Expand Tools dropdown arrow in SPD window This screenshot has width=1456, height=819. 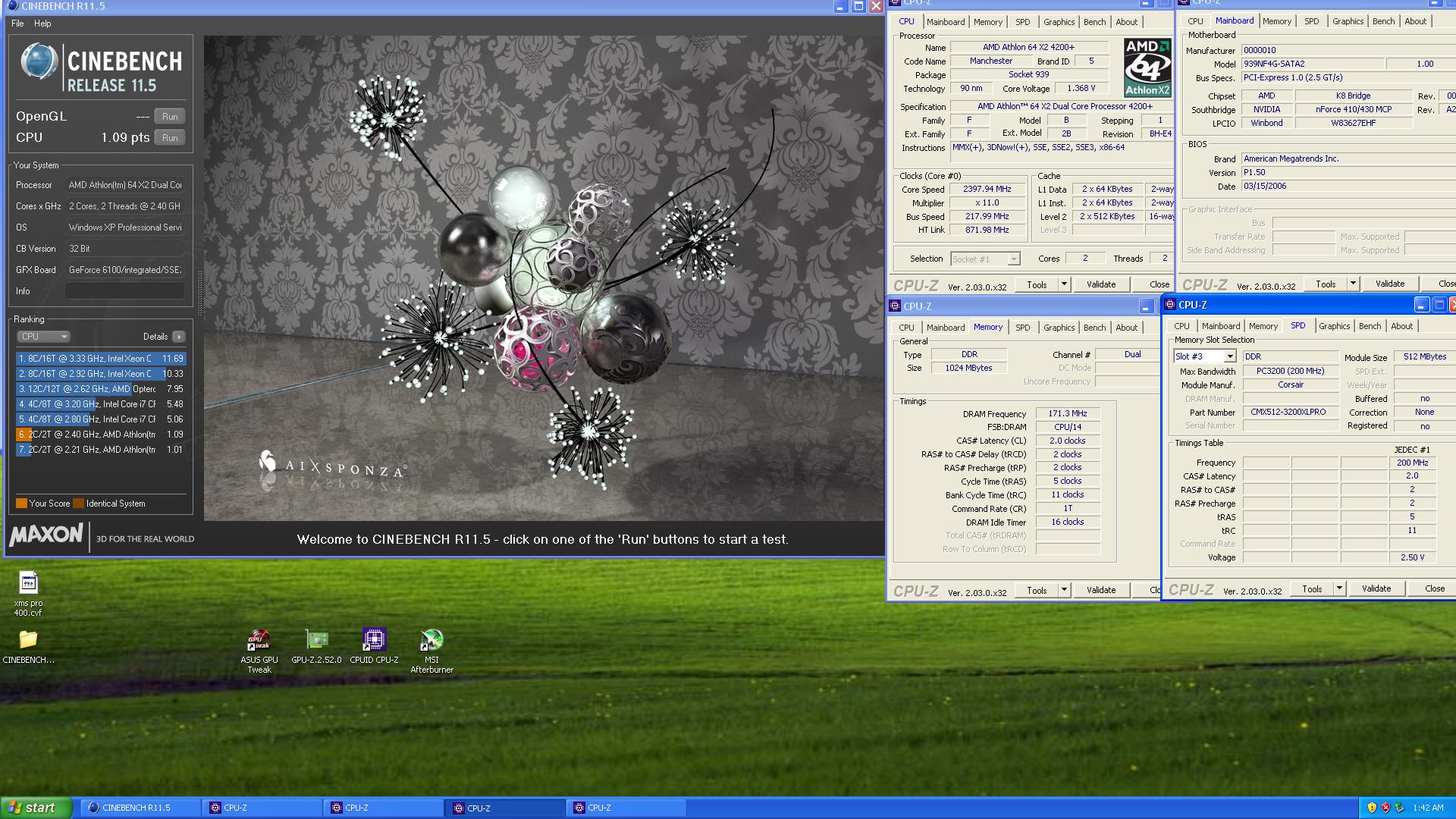point(1339,588)
